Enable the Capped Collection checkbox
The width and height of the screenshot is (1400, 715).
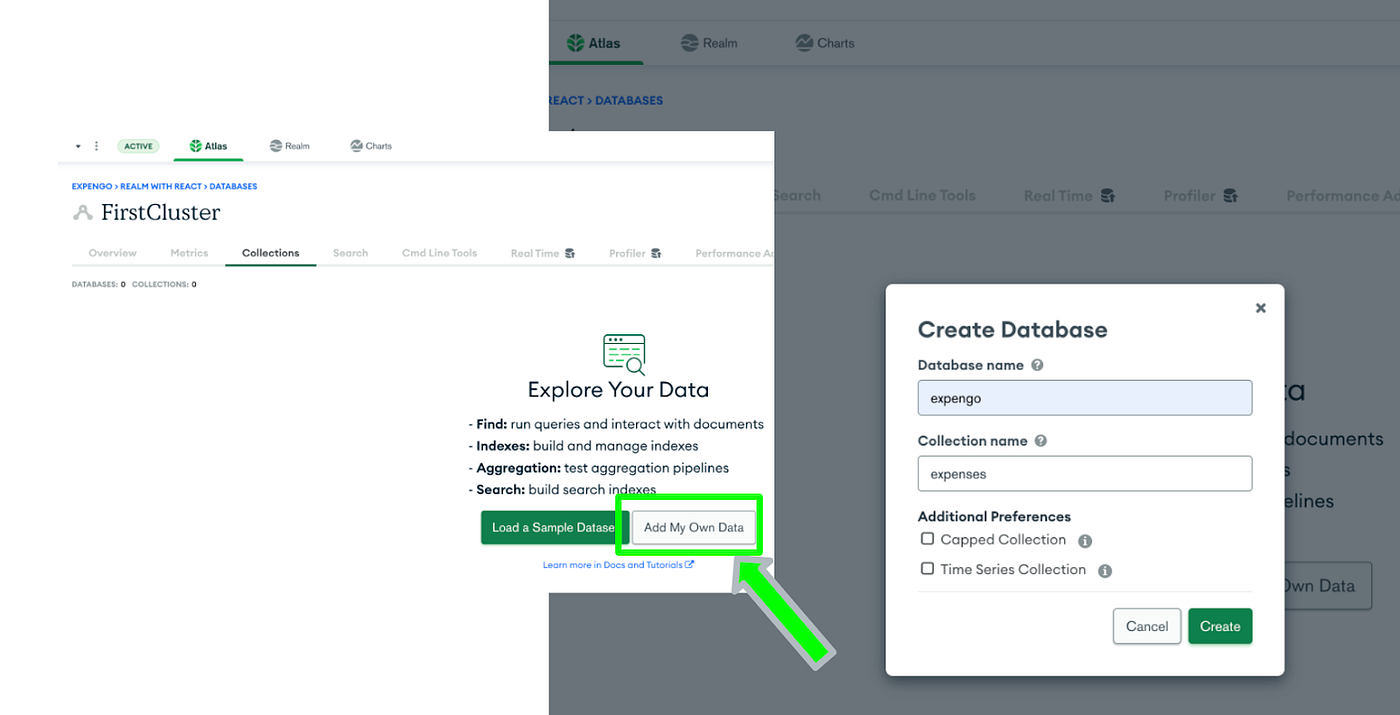(927, 539)
